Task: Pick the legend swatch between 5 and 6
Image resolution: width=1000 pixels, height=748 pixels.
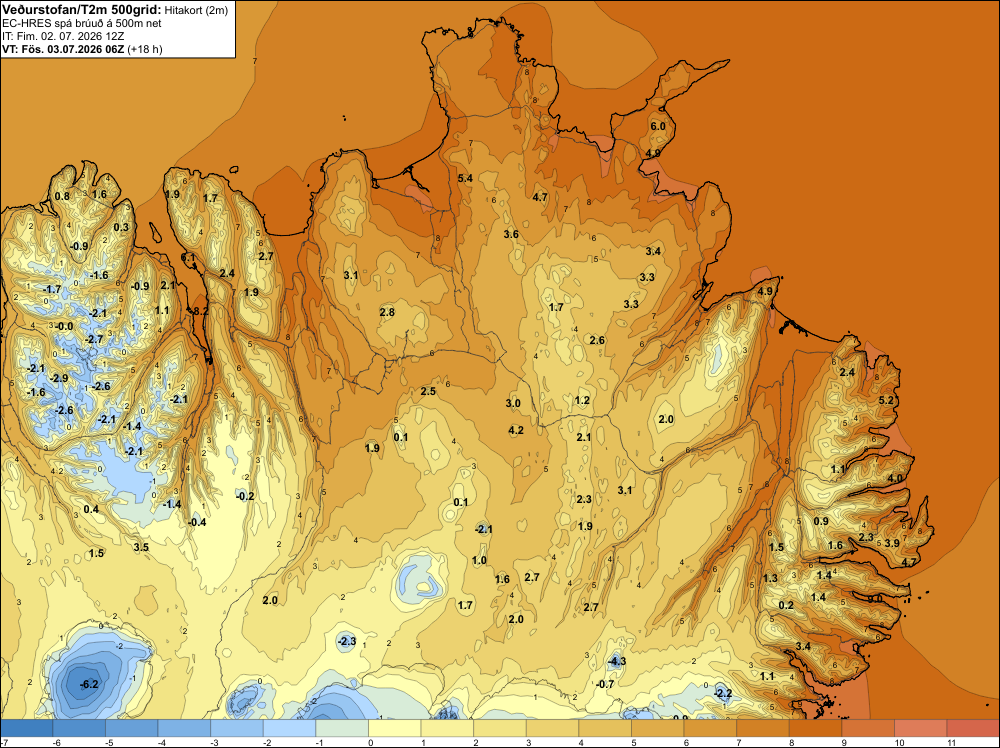Action: click(658, 728)
